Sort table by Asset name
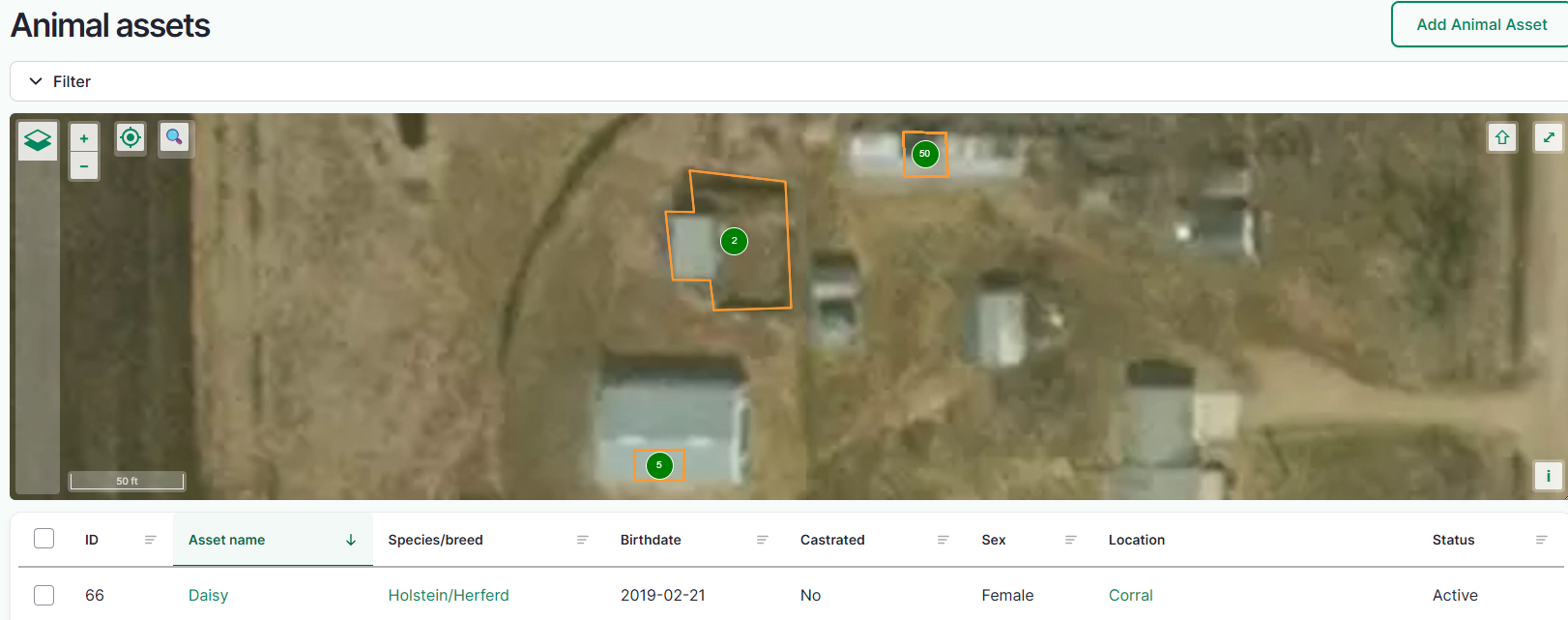The height and width of the screenshot is (620, 1568). (x=227, y=540)
